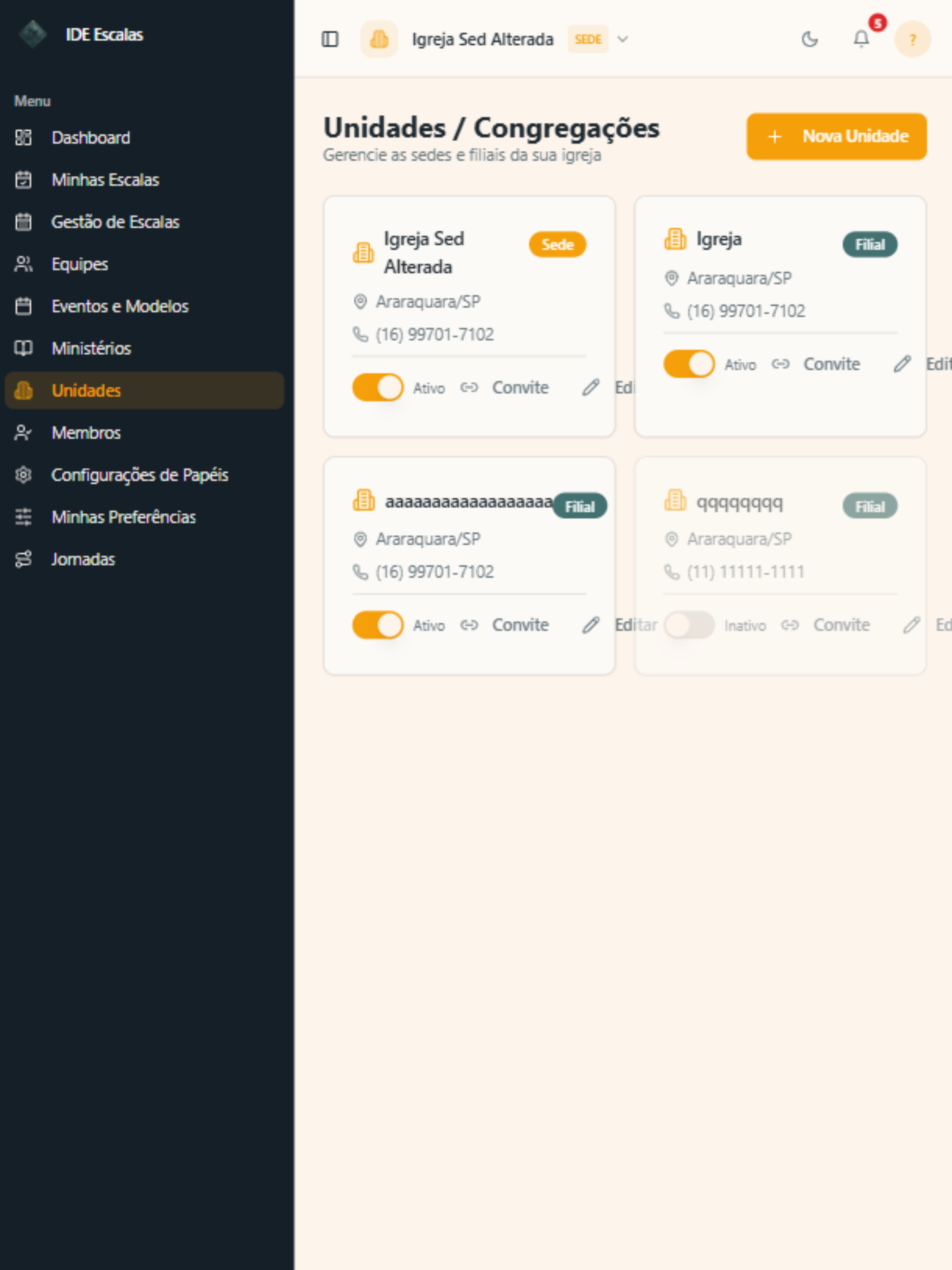Click the Configurações de Papéis gear icon
Image resolution: width=952 pixels, height=1270 pixels.
point(24,475)
